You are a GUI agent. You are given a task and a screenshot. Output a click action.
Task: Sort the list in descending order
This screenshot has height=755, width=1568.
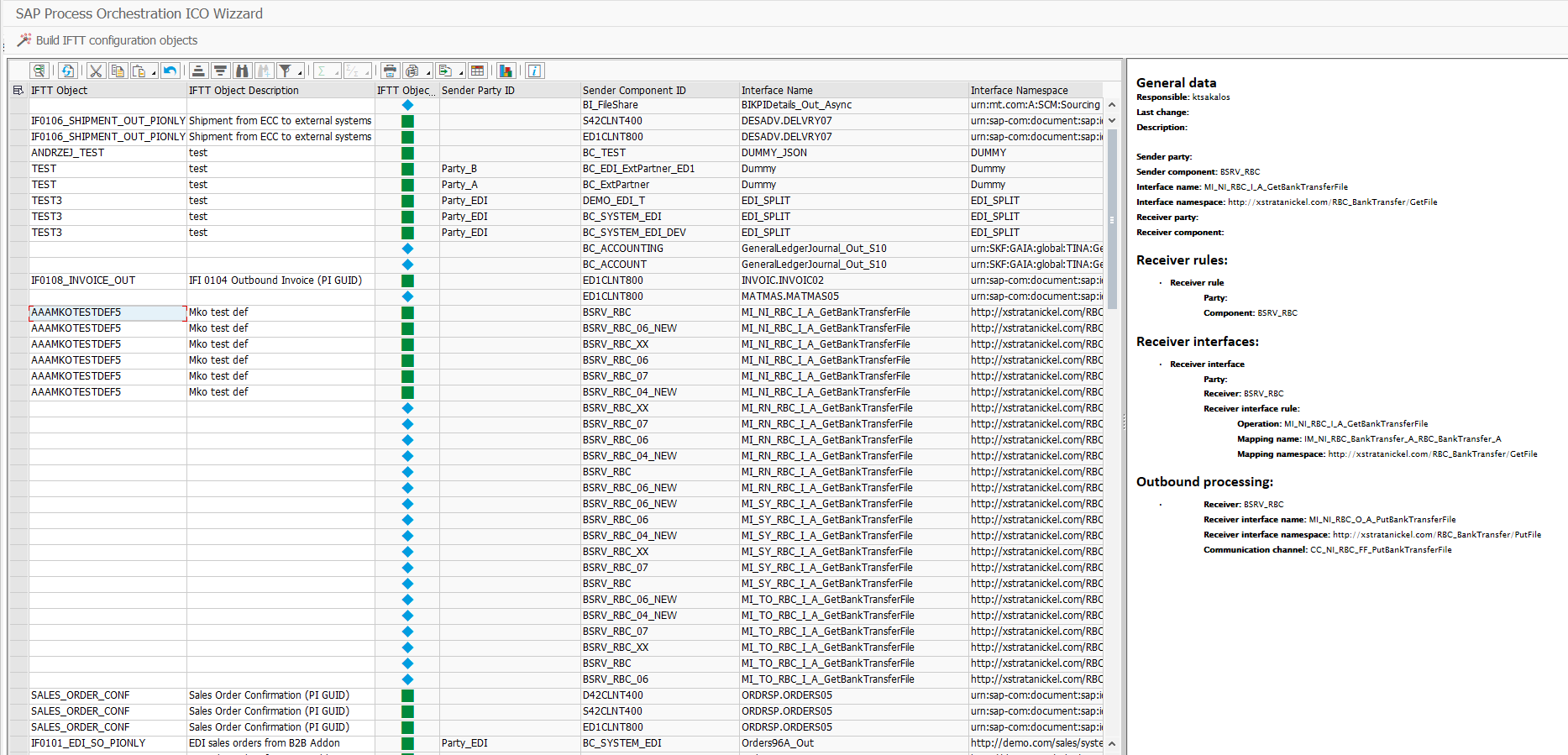pyautogui.click(x=220, y=71)
